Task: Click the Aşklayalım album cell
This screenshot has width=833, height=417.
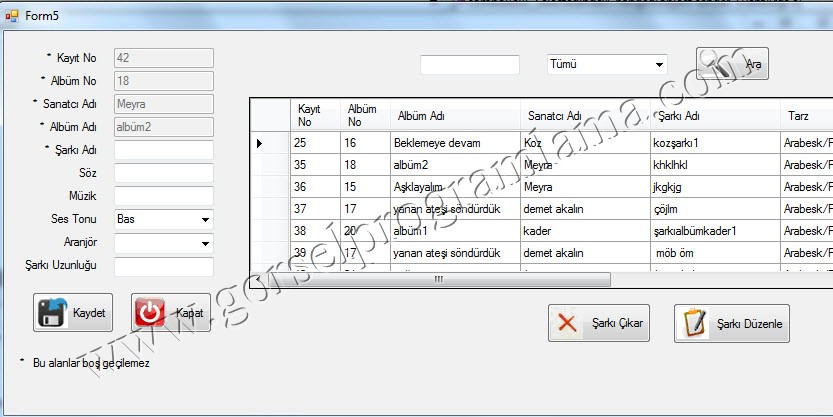Action: pos(454,186)
